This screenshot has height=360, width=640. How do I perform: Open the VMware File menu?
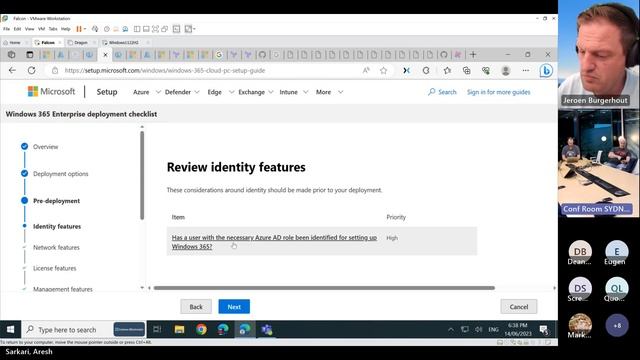pos(6,29)
